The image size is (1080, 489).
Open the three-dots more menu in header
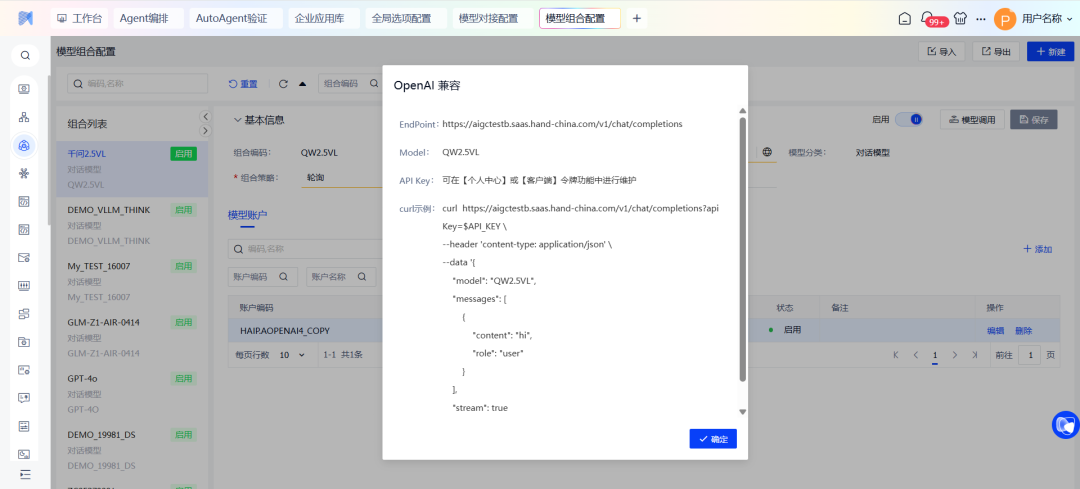(981, 19)
